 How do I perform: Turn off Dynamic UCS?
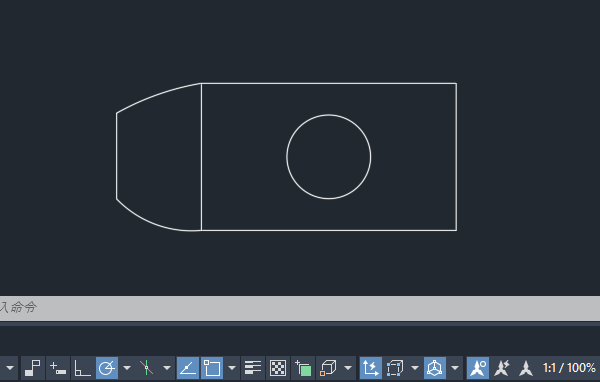click(370, 368)
